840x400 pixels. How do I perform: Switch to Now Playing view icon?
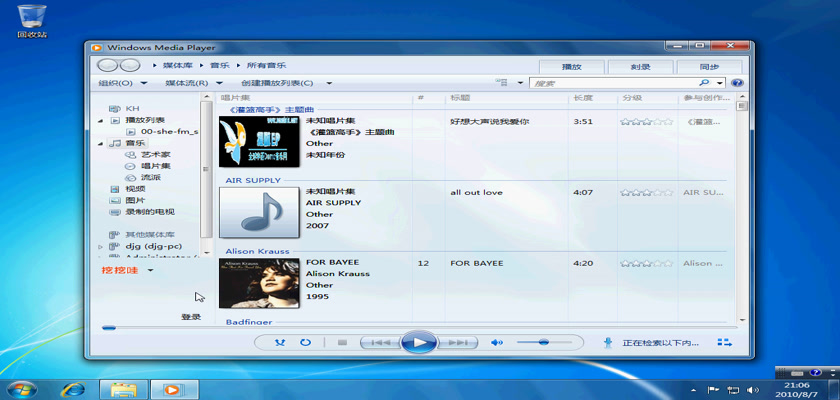tap(724, 343)
